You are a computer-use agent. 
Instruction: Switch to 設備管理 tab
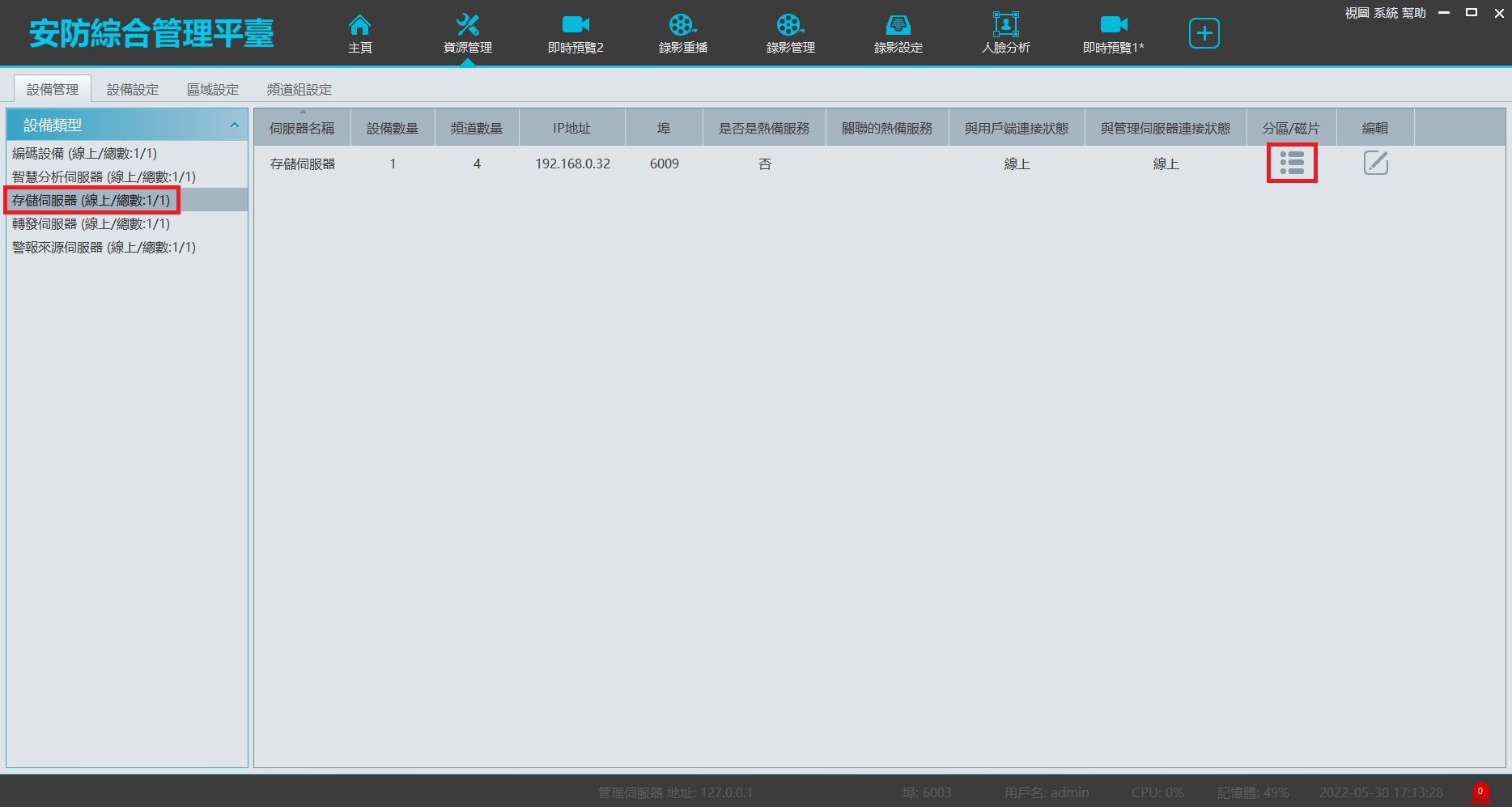point(53,89)
